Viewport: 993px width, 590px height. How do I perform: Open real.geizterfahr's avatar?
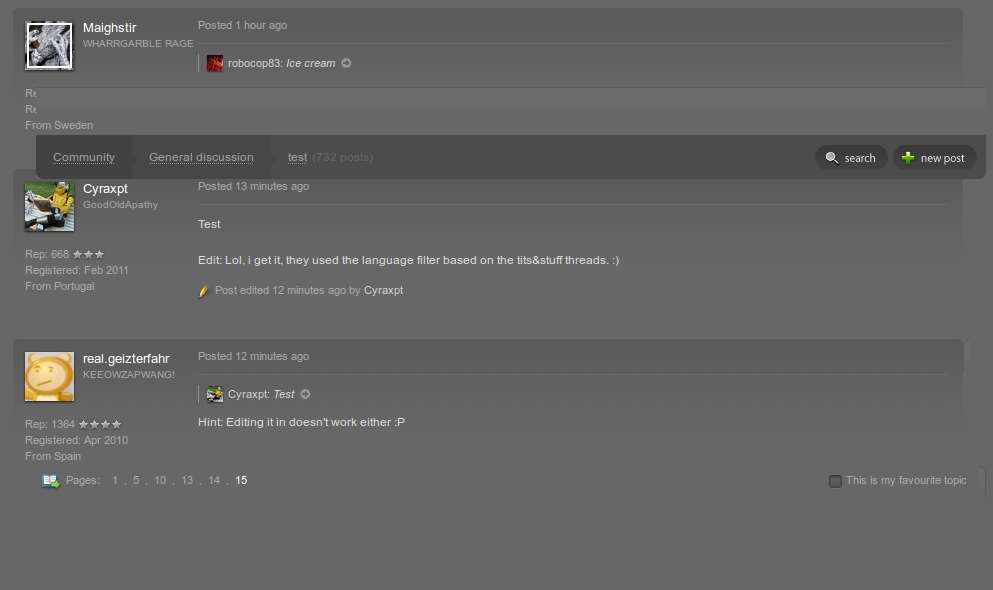[x=49, y=377]
